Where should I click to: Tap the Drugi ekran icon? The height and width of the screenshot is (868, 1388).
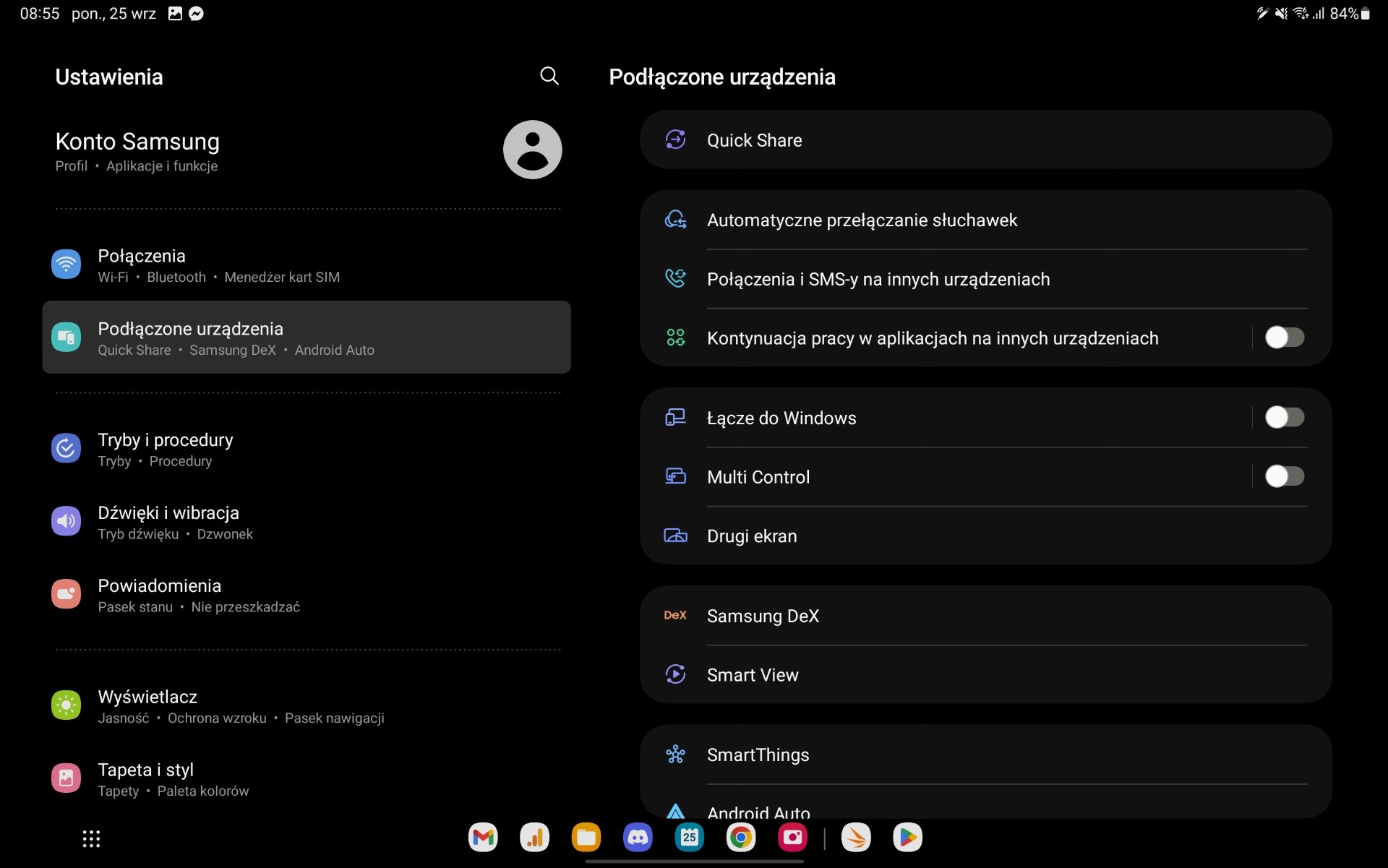click(x=675, y=536)
